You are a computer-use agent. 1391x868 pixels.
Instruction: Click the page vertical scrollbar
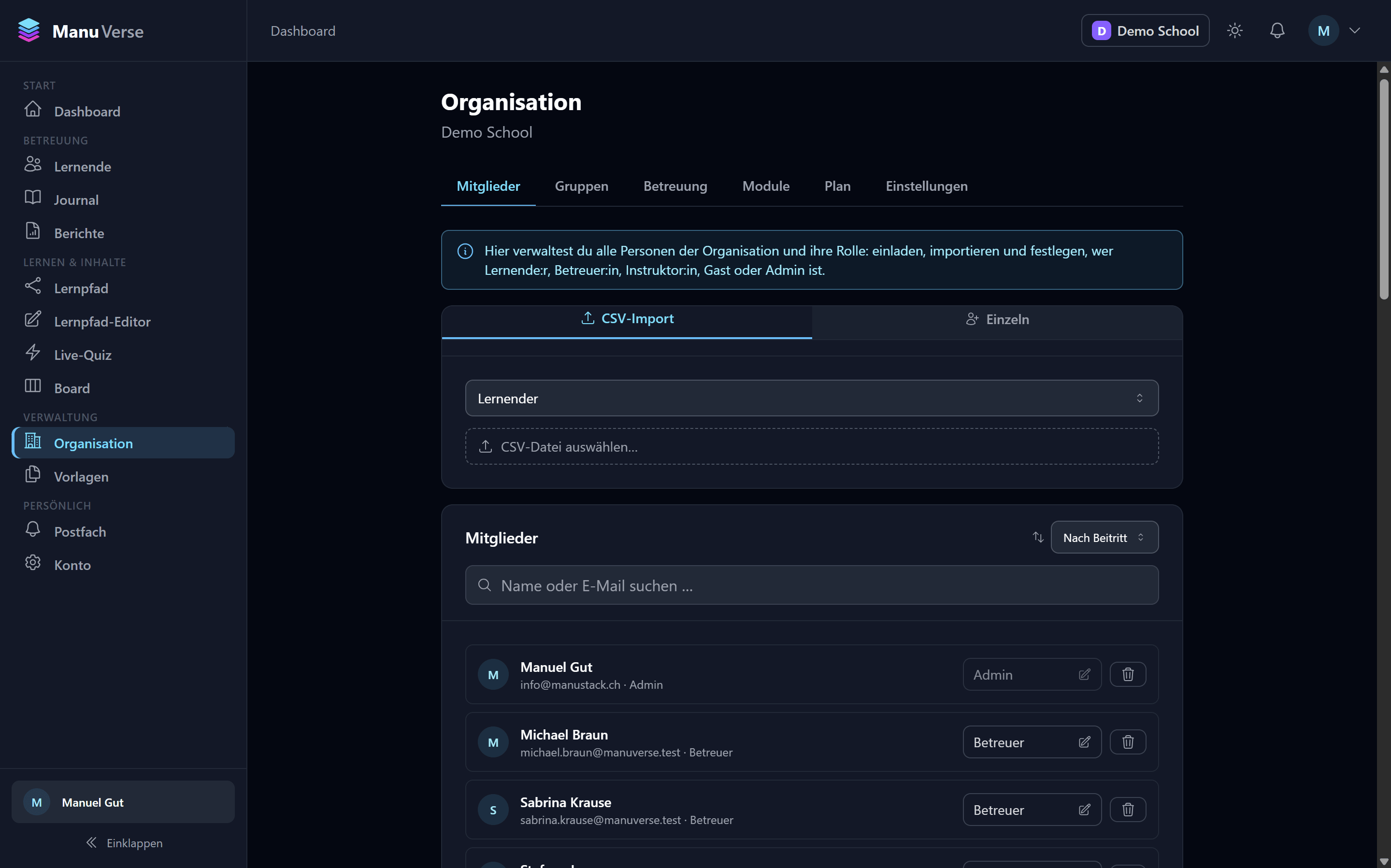1384,189
